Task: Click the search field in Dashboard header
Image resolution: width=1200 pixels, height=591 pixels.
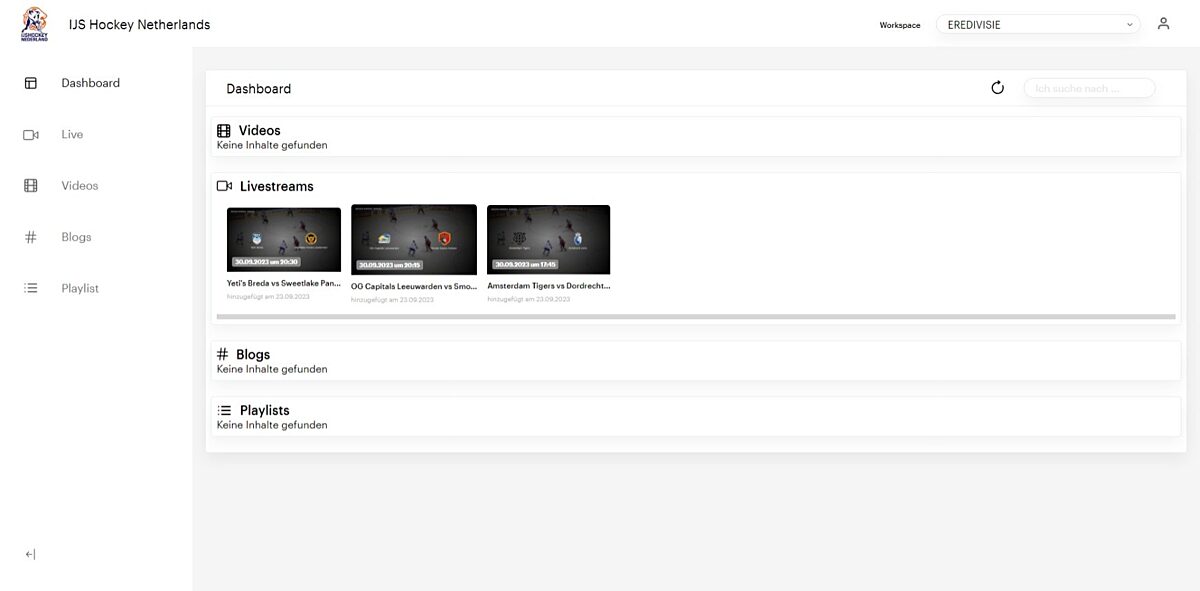Action: (x=1088, y=89)
